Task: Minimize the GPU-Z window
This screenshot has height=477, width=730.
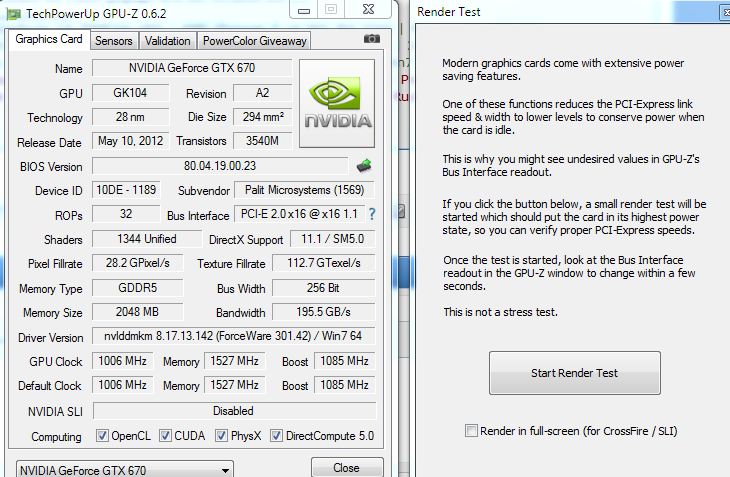Action: [x=304, y=10]
